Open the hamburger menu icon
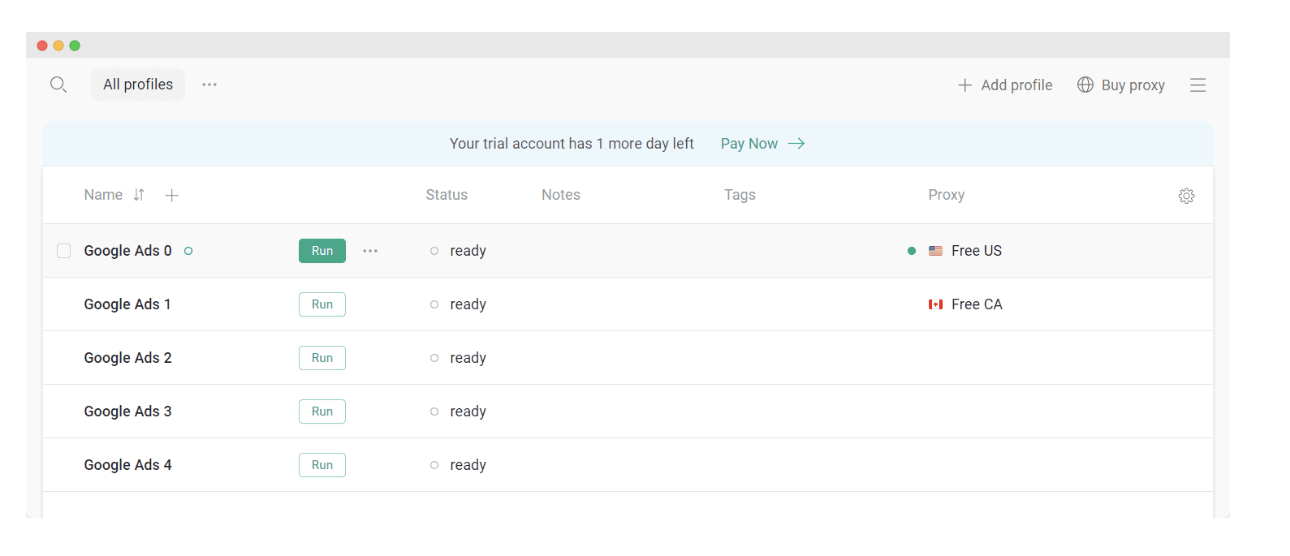1290x556 pixels. pyautogui.click(x=1197, y=85)
